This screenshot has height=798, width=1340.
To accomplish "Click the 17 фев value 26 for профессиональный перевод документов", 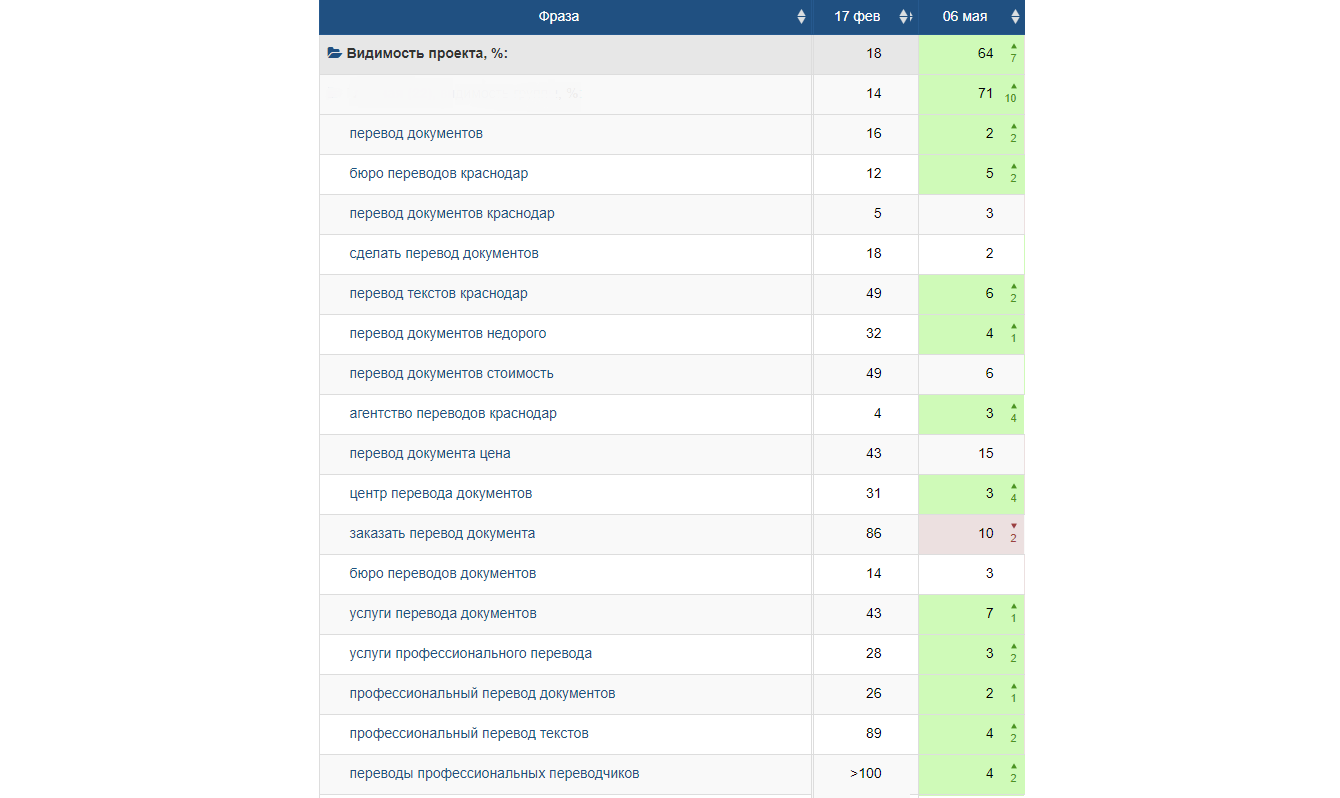I will tap(874, 694).
